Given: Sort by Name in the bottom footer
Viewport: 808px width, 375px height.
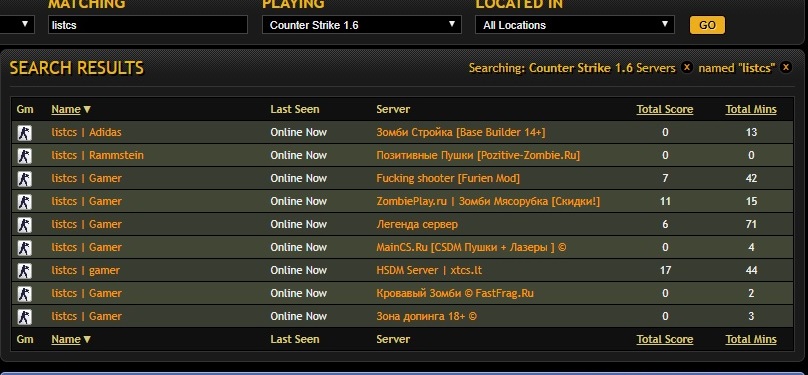Looking at the screenshot, I should (x=66, y=339).
